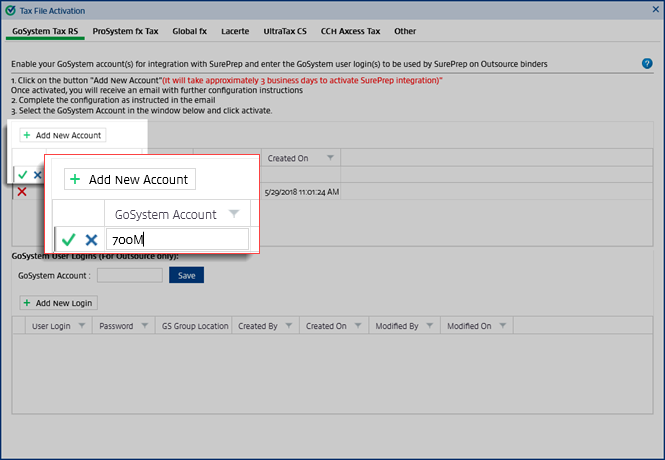Click the red X delete icon in the account row
This screenshot has width=665, height=460.
(x=22, y=191)
